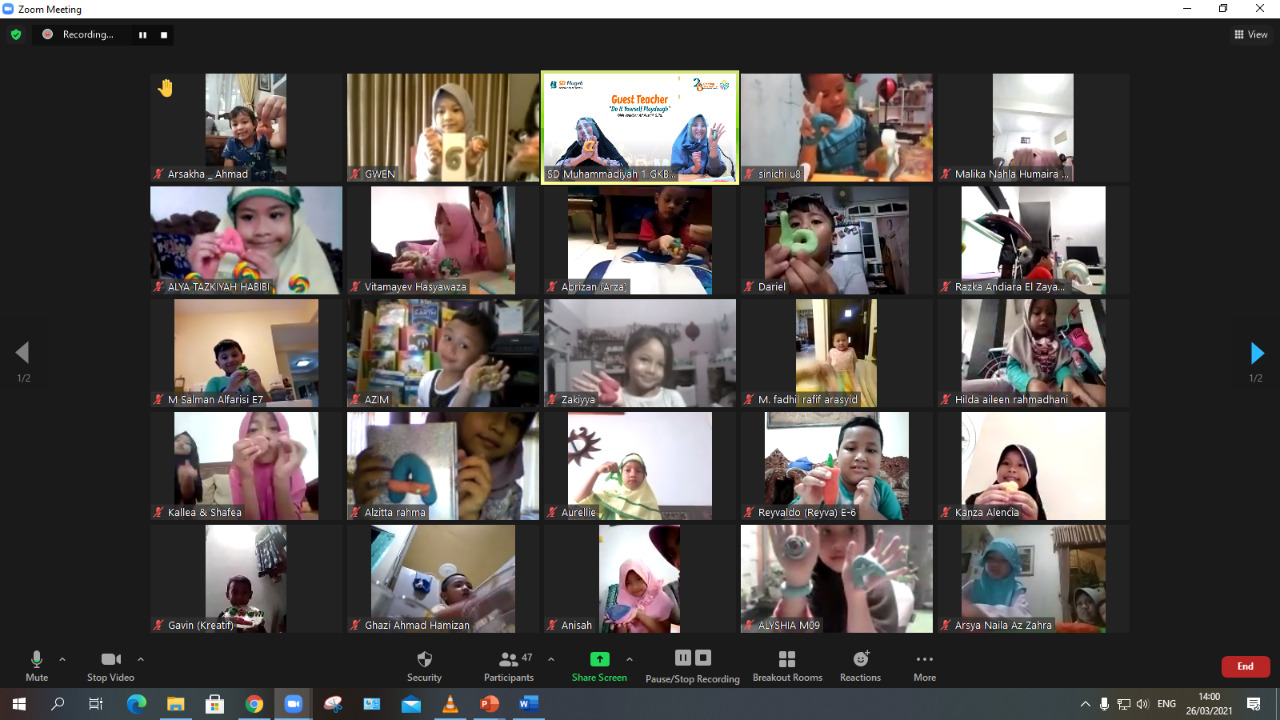Select M. fadhil rafif arasyid video tile
1280x720 pixels.
click(x=837, y=353)
